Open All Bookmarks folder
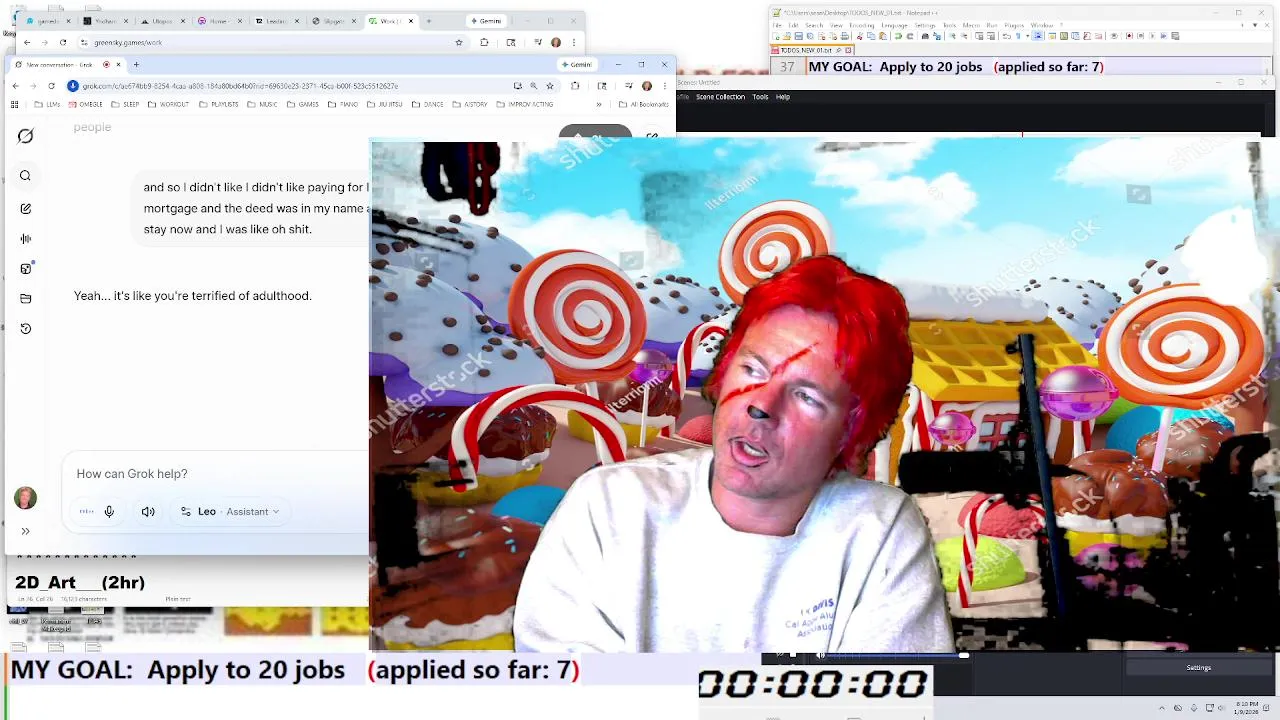 click(644, 104)
